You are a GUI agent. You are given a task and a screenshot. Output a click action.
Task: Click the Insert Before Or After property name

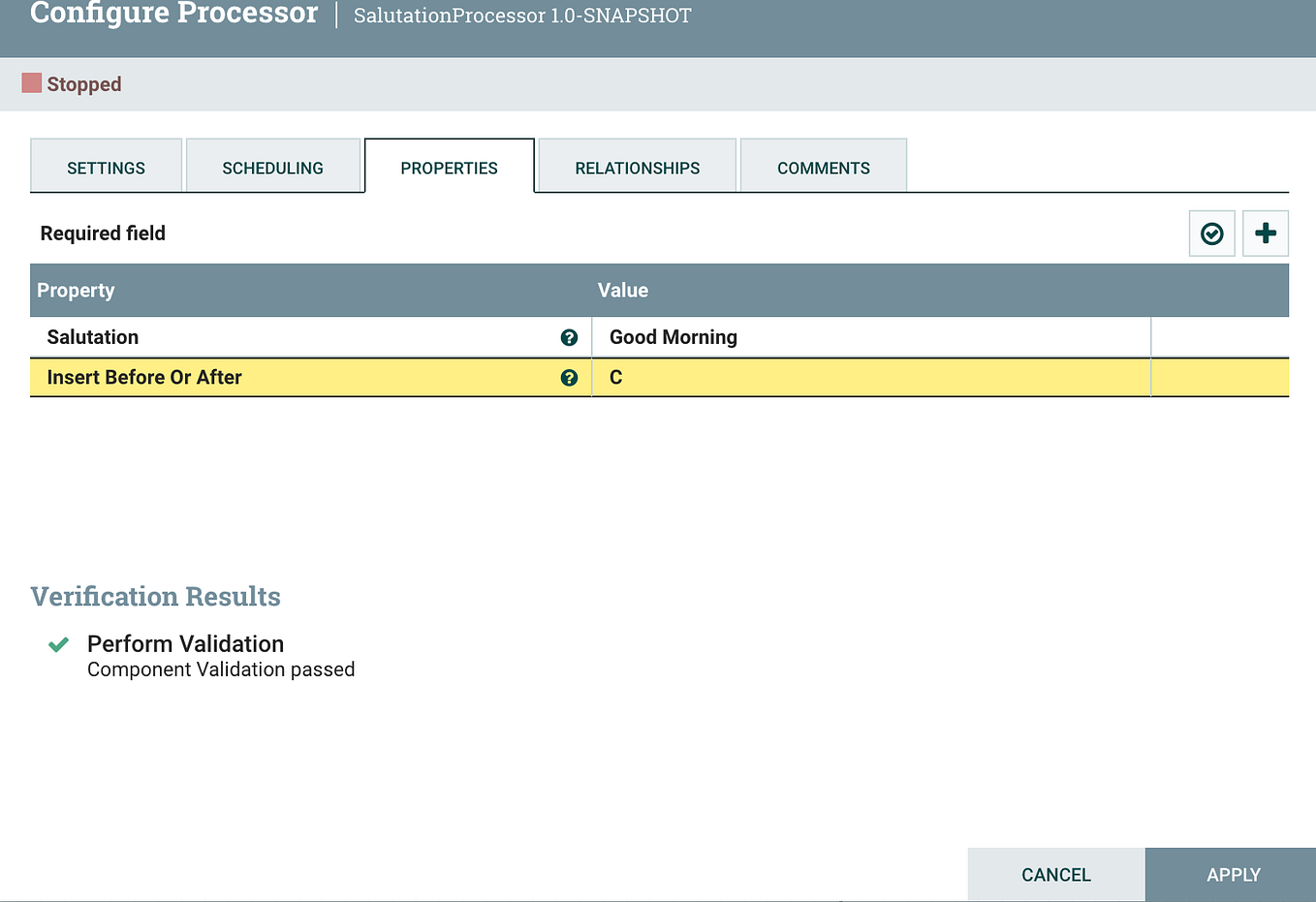point(143,378)
